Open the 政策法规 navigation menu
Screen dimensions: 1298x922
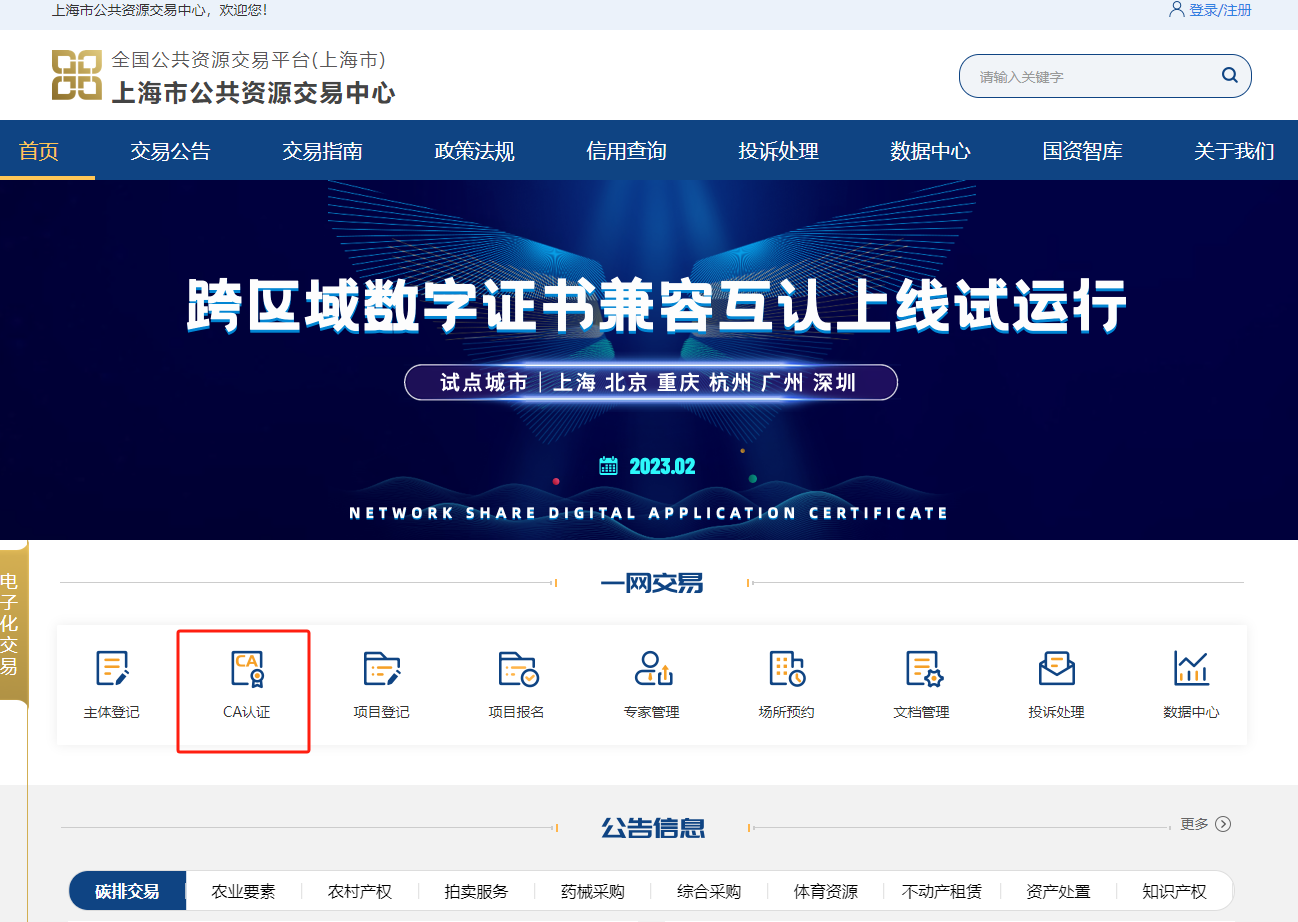coord(474,150)
